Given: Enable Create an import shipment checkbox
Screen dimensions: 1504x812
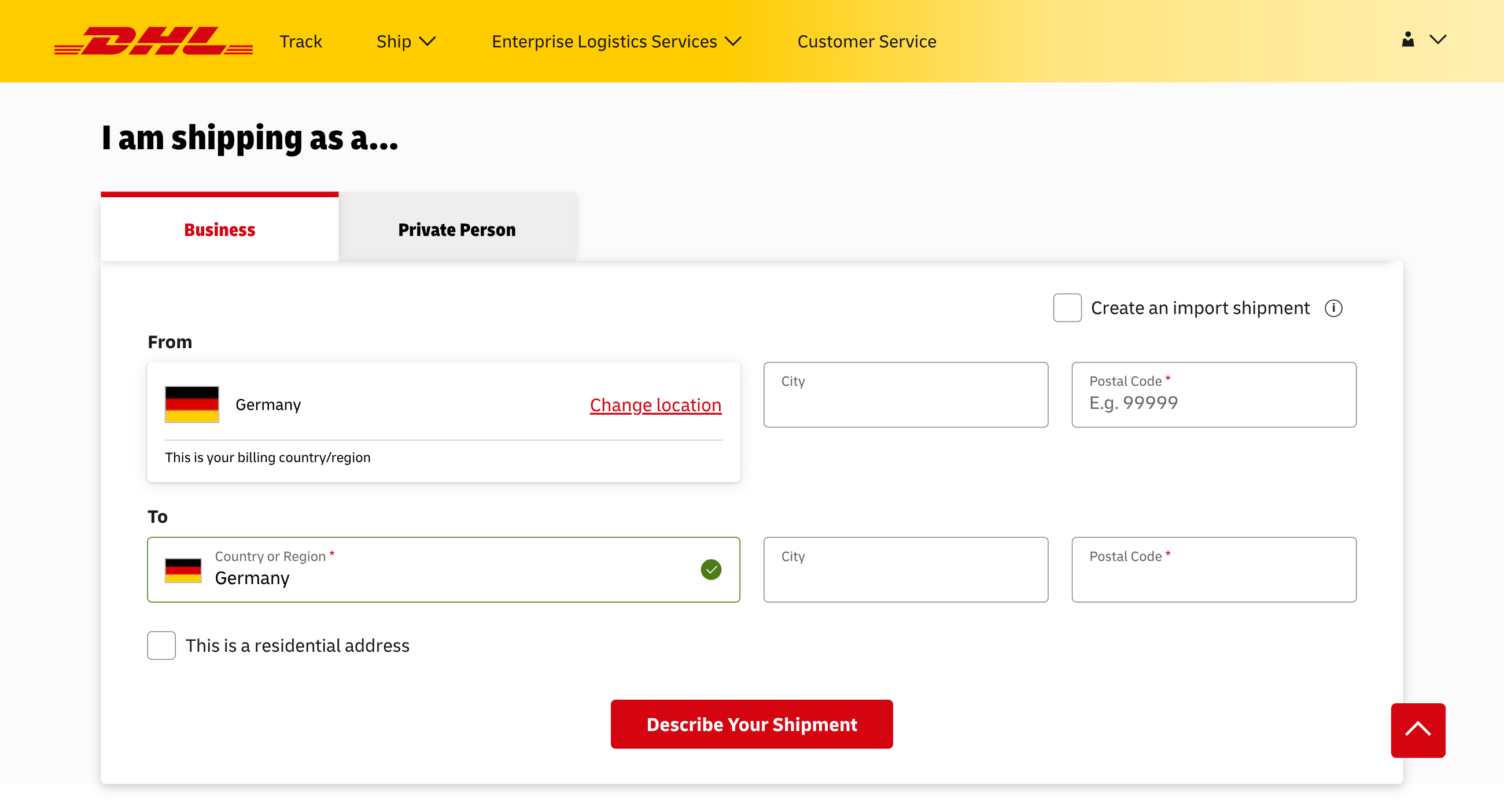Looking at the screenshot, I should coord(1067,308).
